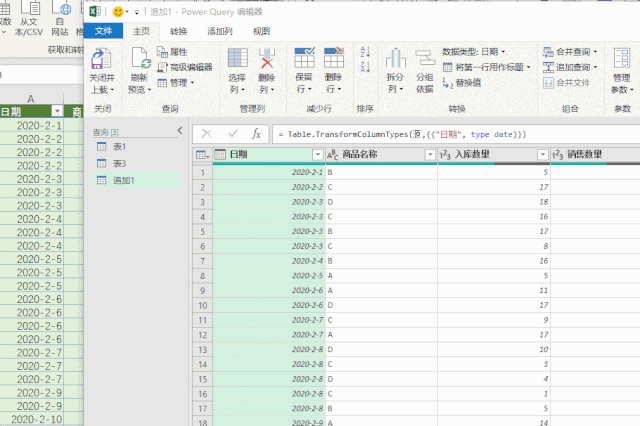Click the Refresh Preview icon

pos(140,58)
